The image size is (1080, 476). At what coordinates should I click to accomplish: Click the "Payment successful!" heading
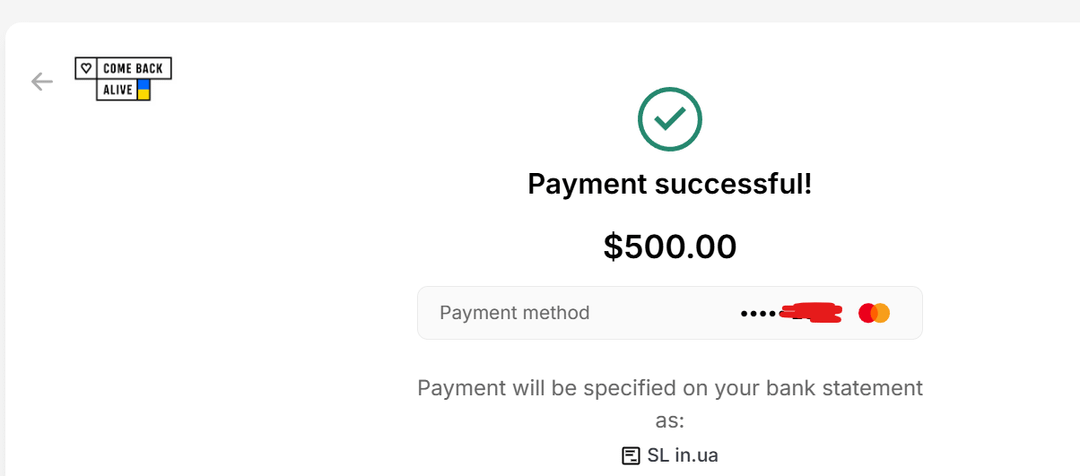pyautogui.click(x=670, y=184)
